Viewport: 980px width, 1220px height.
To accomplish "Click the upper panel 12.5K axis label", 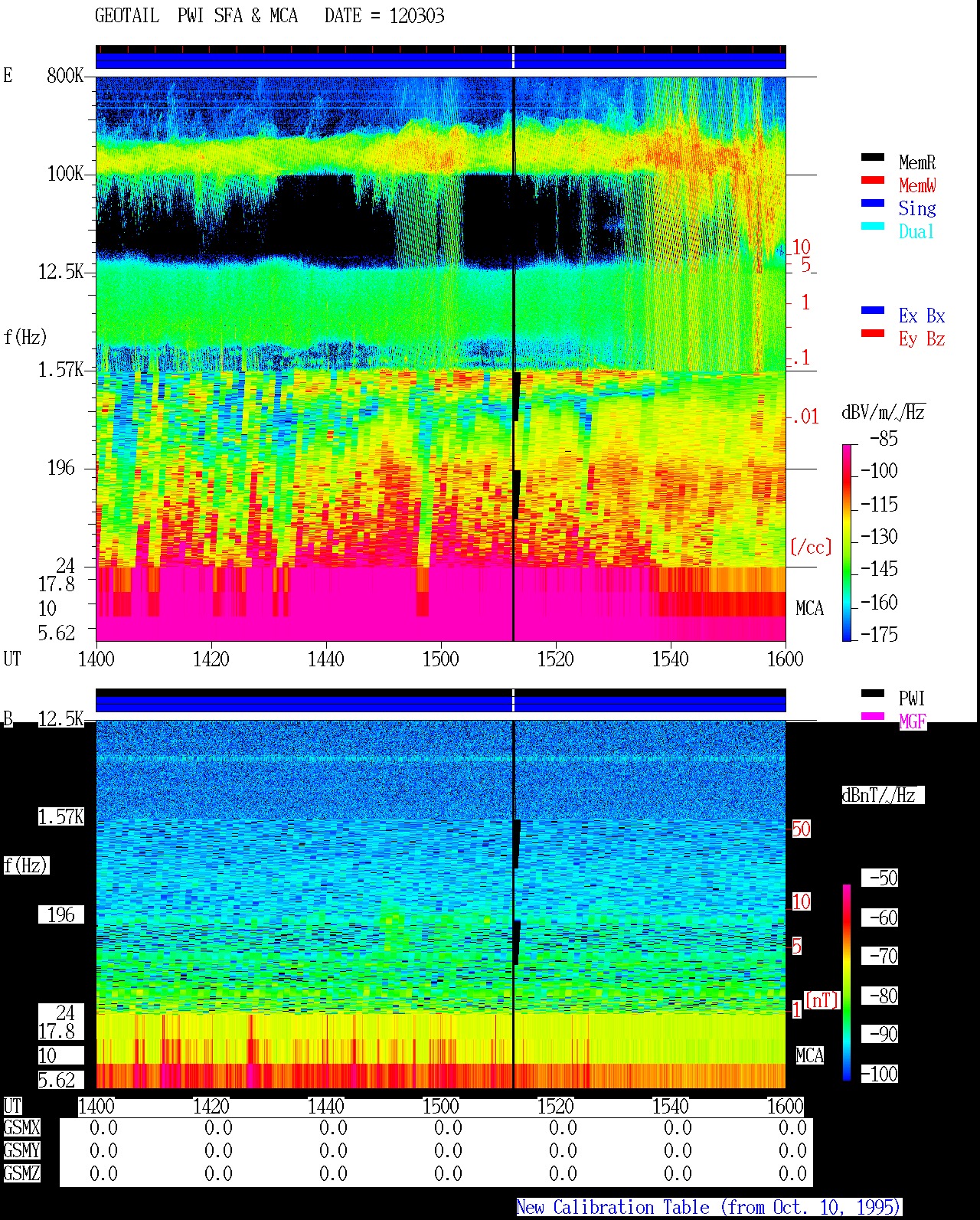I will point(60,271).
